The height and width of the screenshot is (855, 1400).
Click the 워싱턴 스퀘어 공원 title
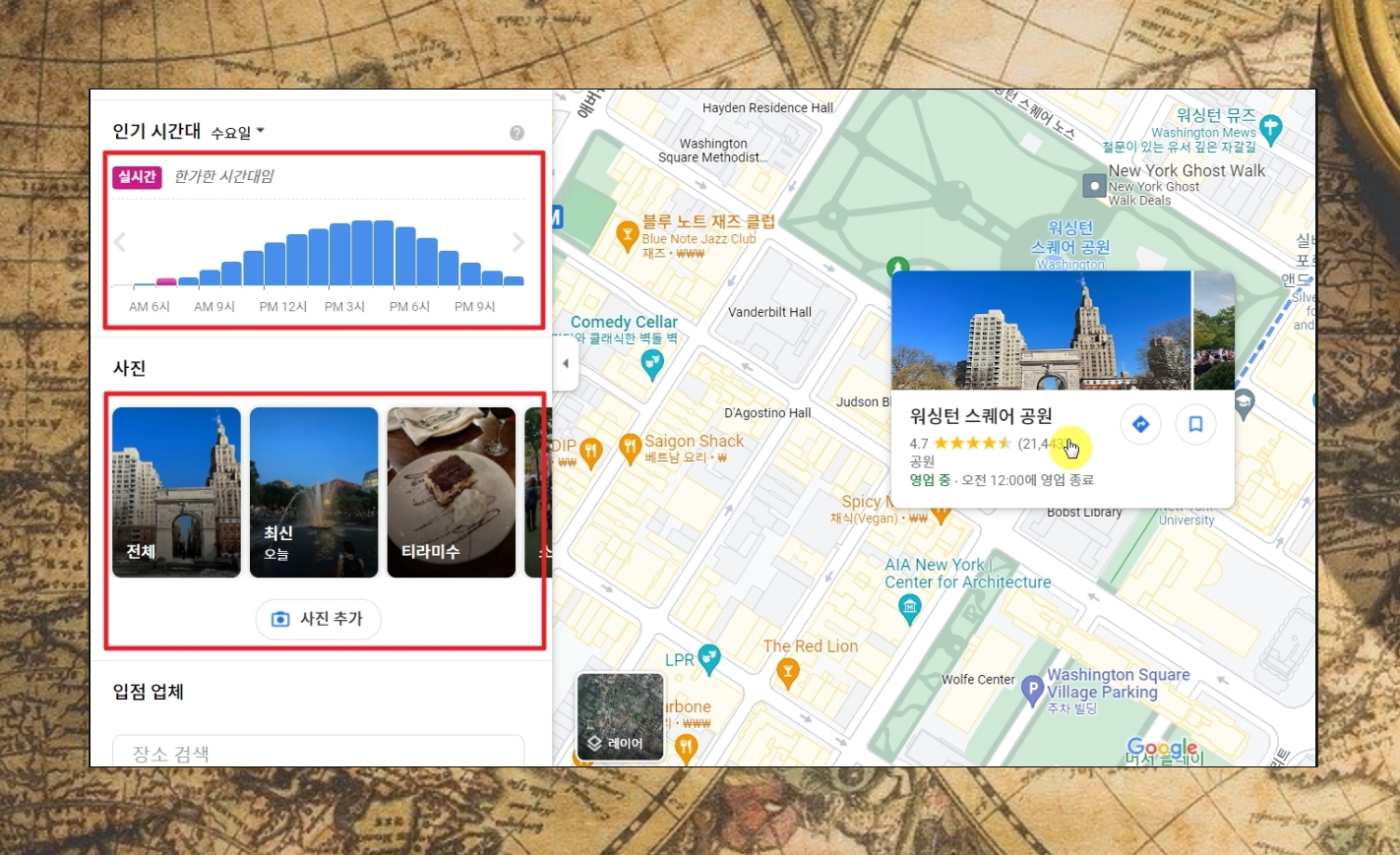pos(981,416)
